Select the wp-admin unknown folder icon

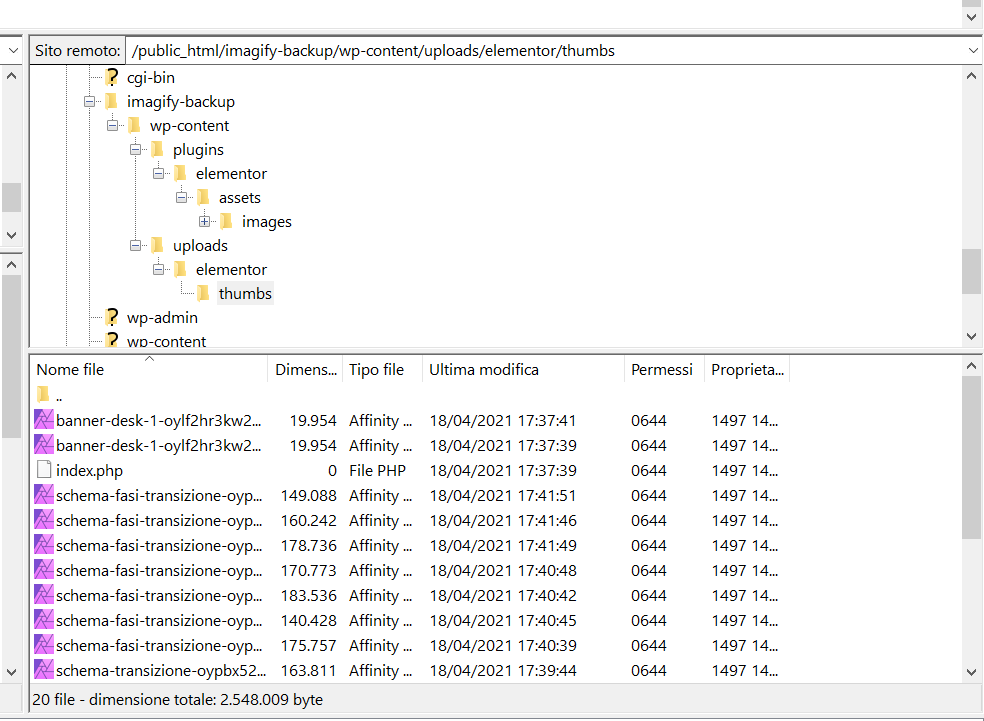[112, 318]
